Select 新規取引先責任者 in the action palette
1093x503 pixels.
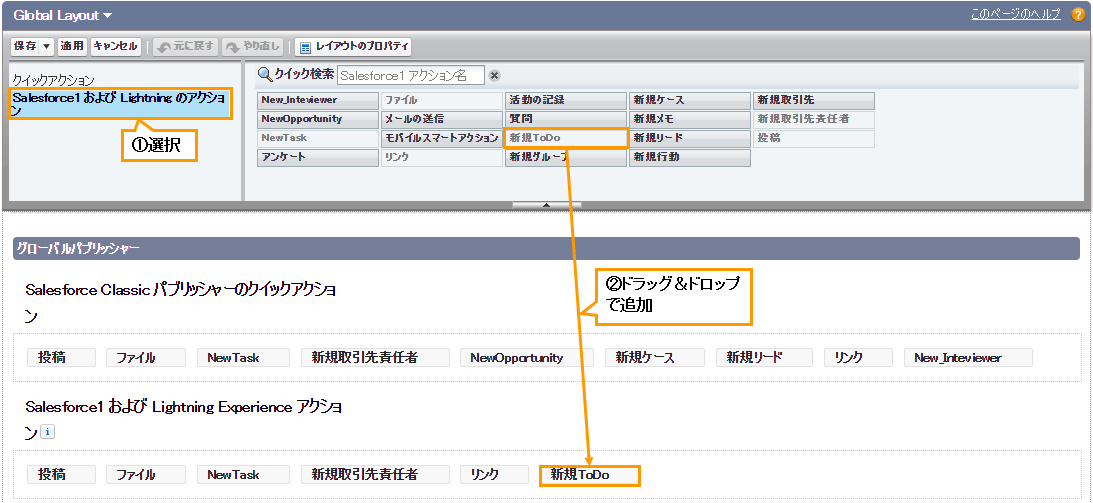pos(813,119)
